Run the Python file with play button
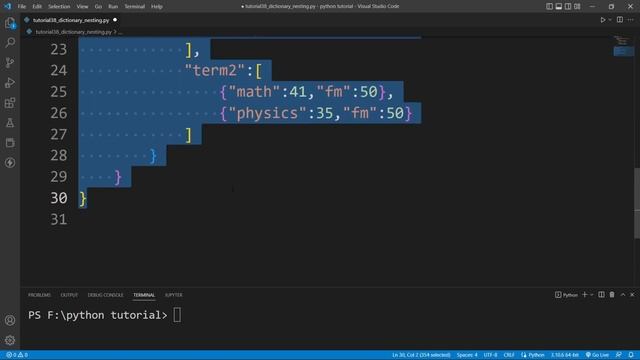The width and height of the screenshot is (640, 360). pos(602,20)
